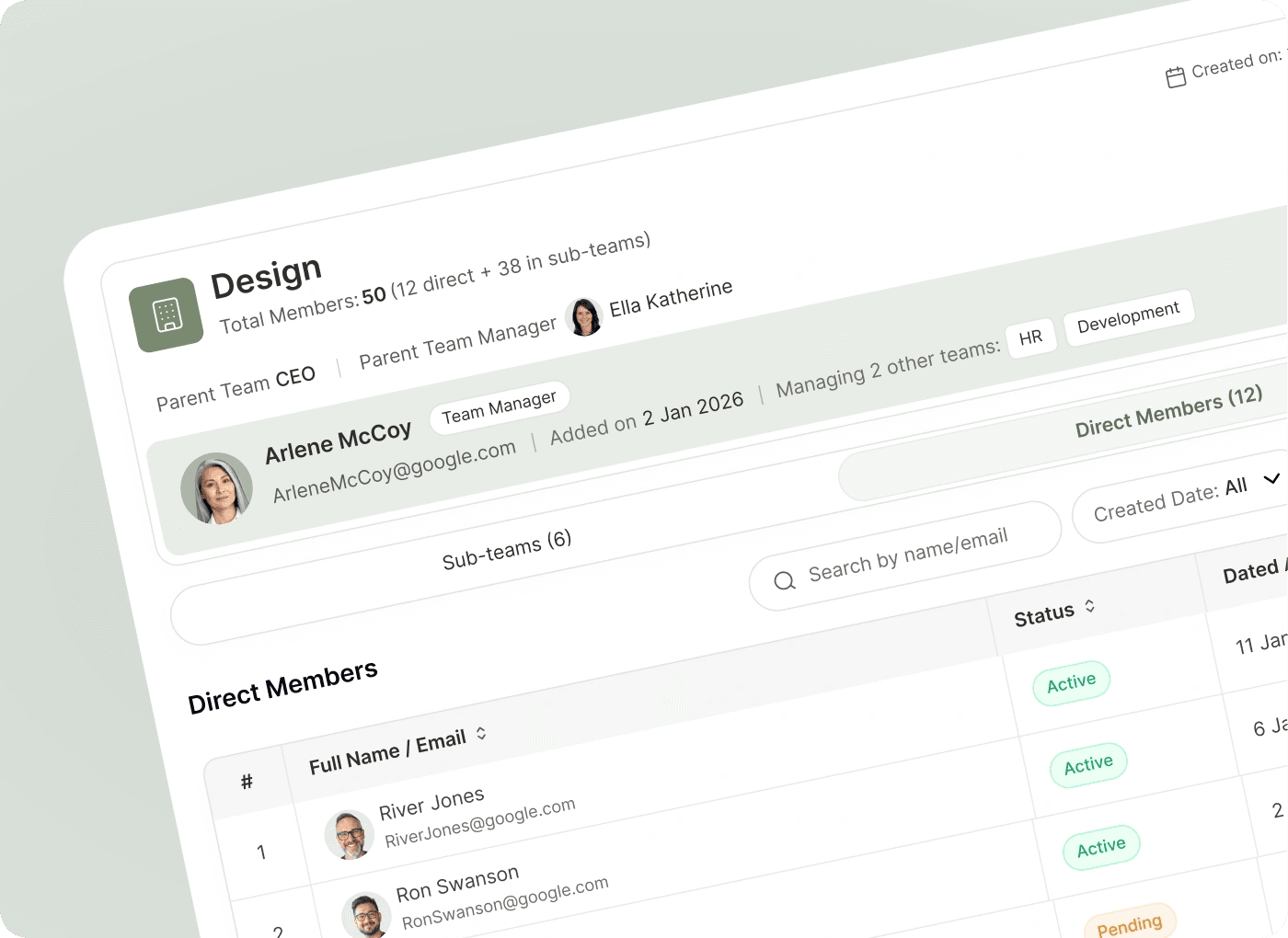1288x938 pixels.
Task: Sort by Full Name / Email arrows
Action: (x=481, y=733)
